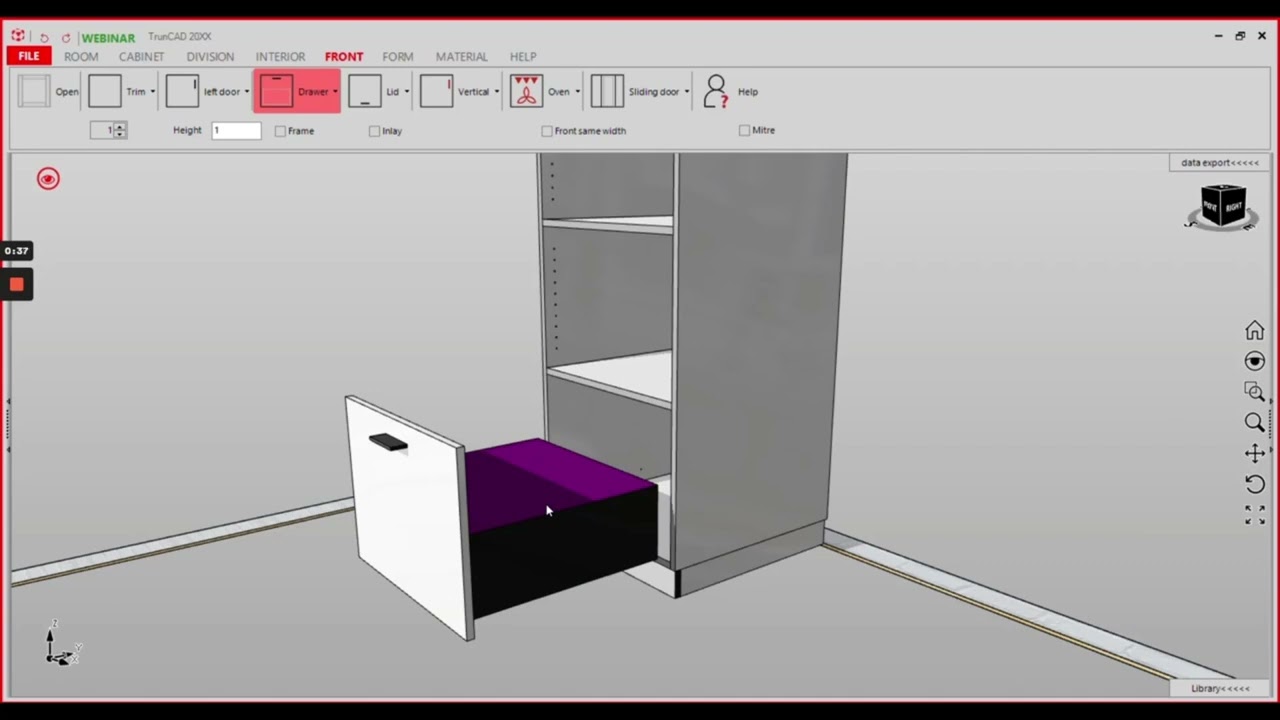
Task: Switch to the MATERIAL tab
Action: point(461,57)
